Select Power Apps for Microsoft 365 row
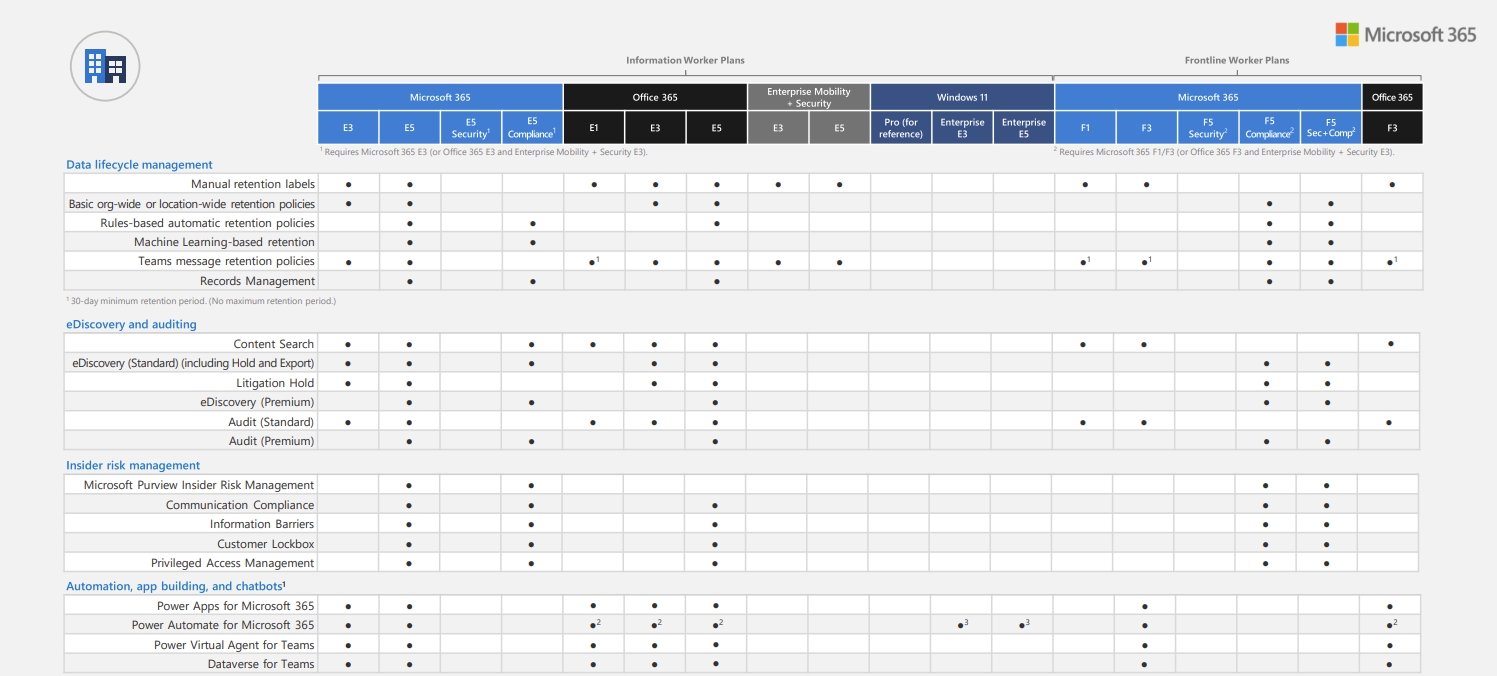 pos(236,606)
